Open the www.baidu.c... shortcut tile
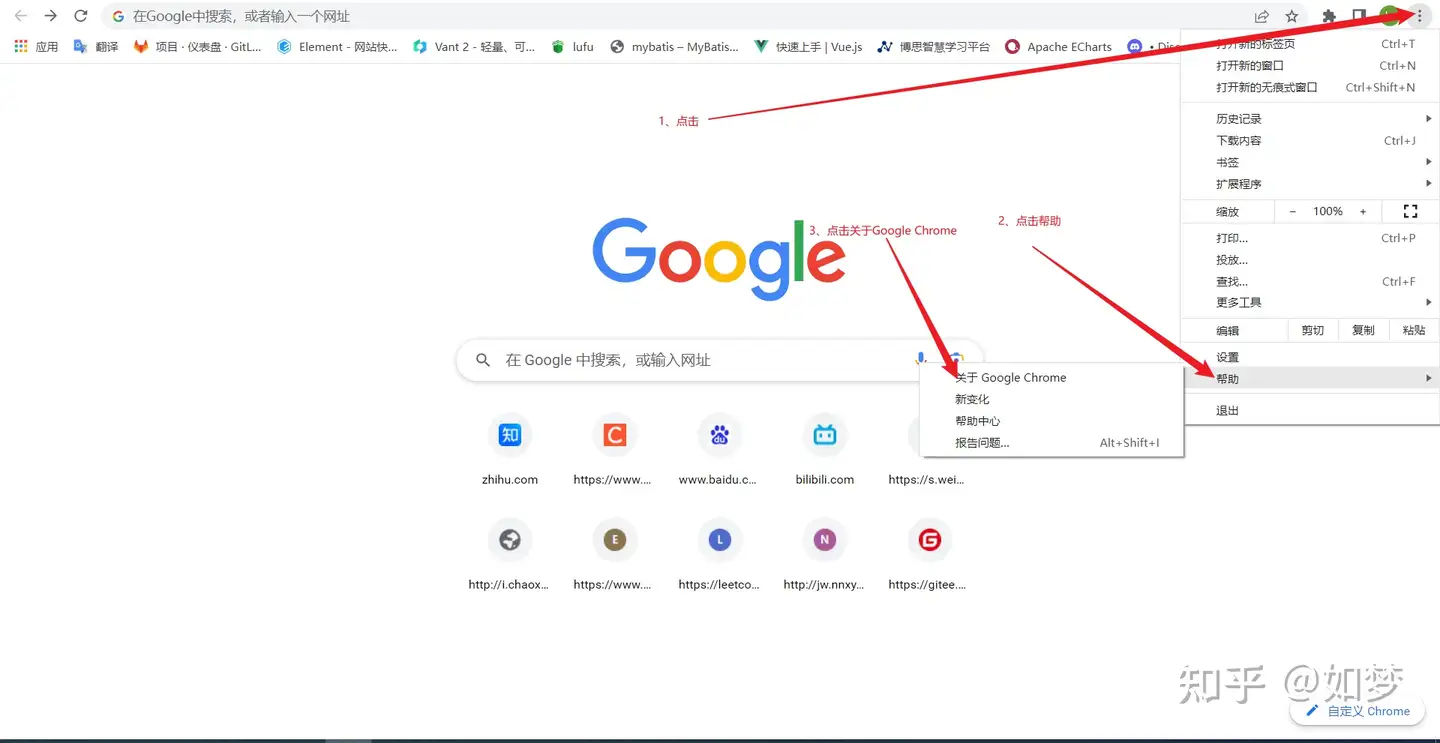1440x743 pixels. [718, 448]
